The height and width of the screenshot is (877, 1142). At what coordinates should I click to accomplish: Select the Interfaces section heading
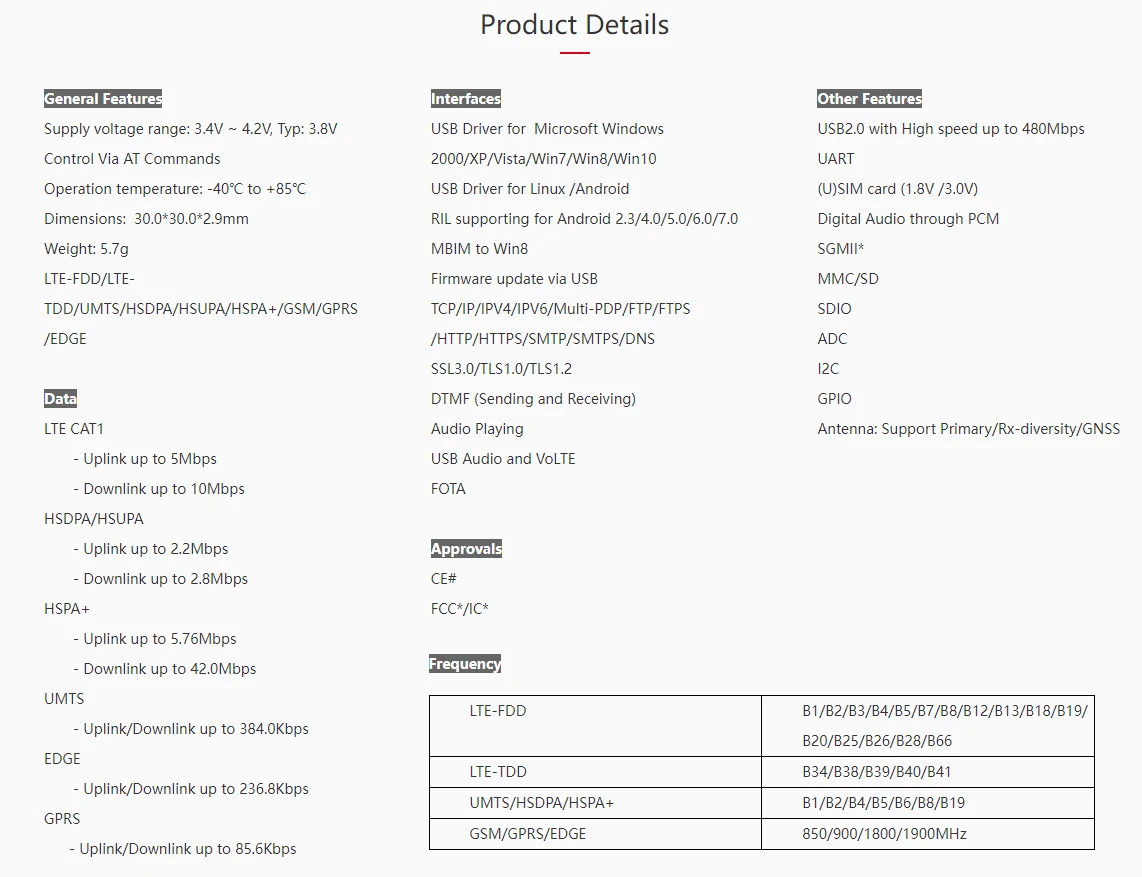tap(466, 99)
